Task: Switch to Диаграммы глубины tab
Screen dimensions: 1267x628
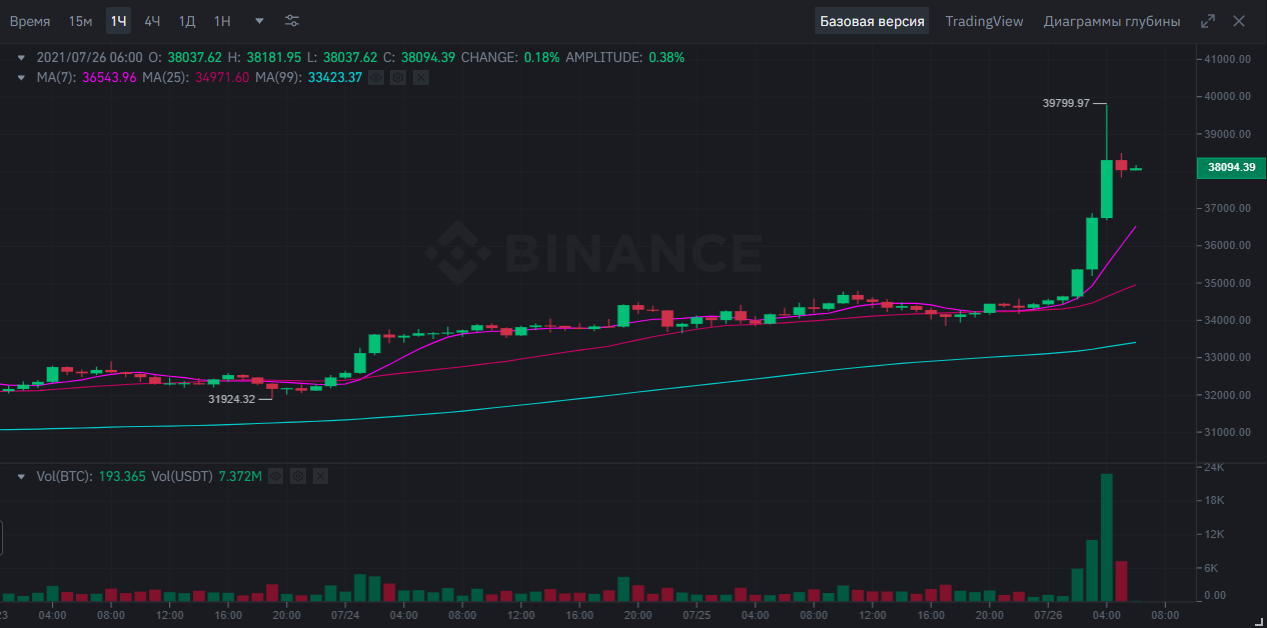Action: [1111, 21]
